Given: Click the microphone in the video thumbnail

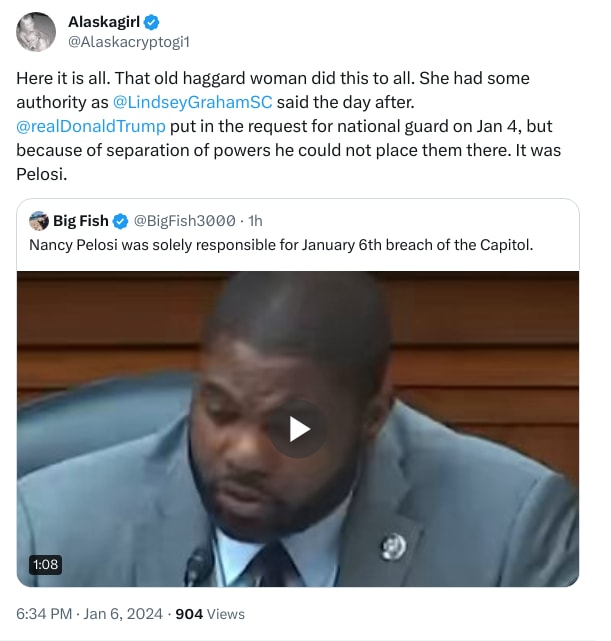Looking at the screenshot, I should click(x=197, y=566).
